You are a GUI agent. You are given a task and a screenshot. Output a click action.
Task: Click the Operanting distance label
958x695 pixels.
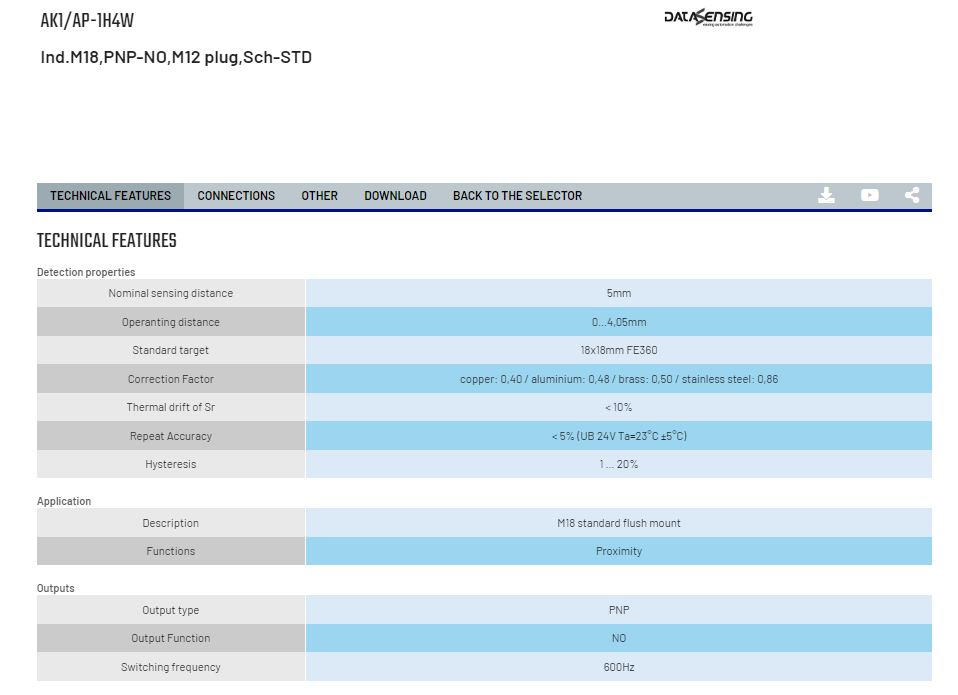click(170, 322)
